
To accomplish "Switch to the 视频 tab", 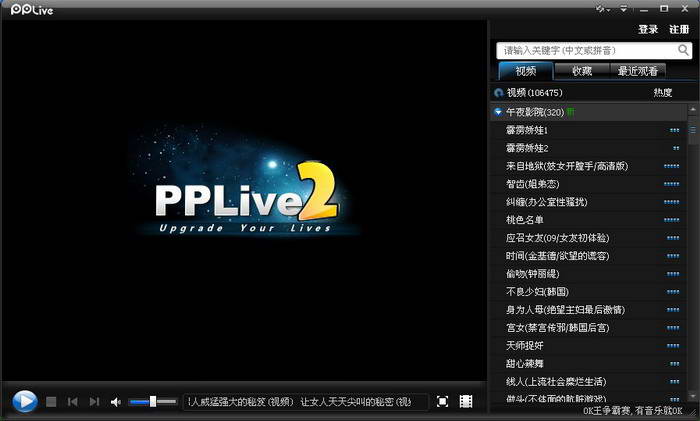I will [x=525, y=71].
